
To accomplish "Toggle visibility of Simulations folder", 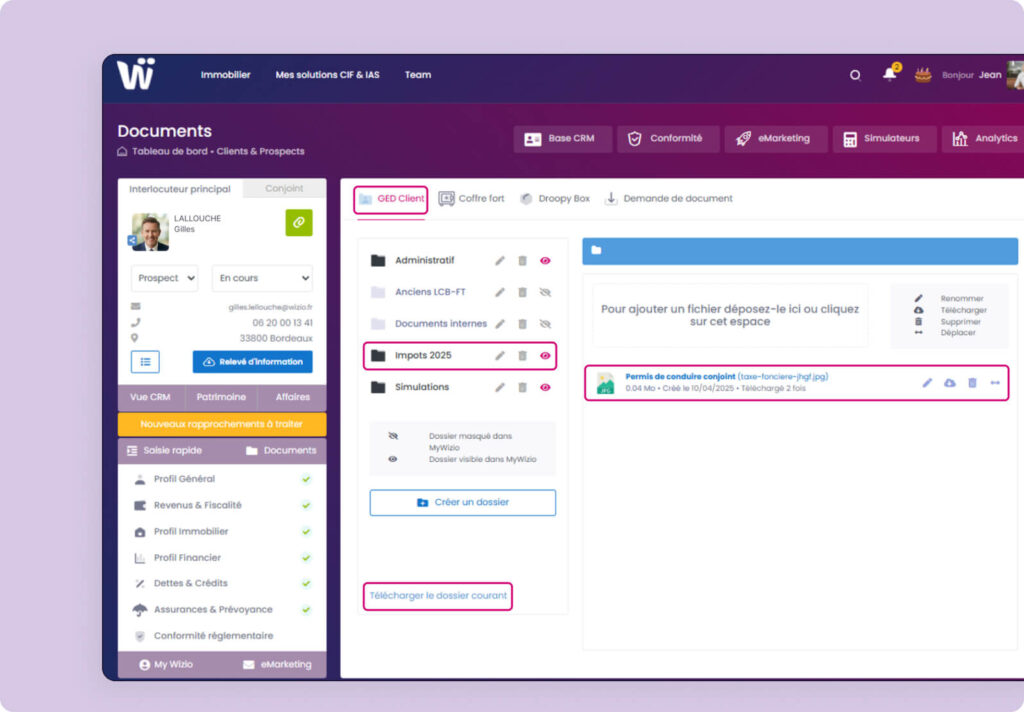I will (x=545, y=387).
